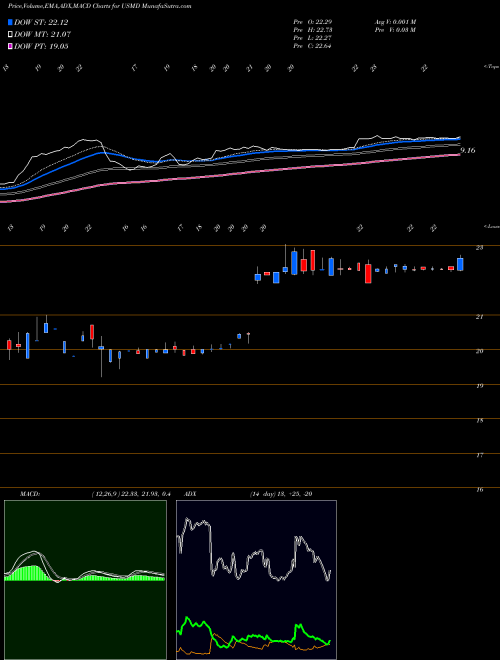This screenshot has height=660, width=500.
Task: Click the 'Pre H: 22.73' value
Action: (x=313, y=30)
